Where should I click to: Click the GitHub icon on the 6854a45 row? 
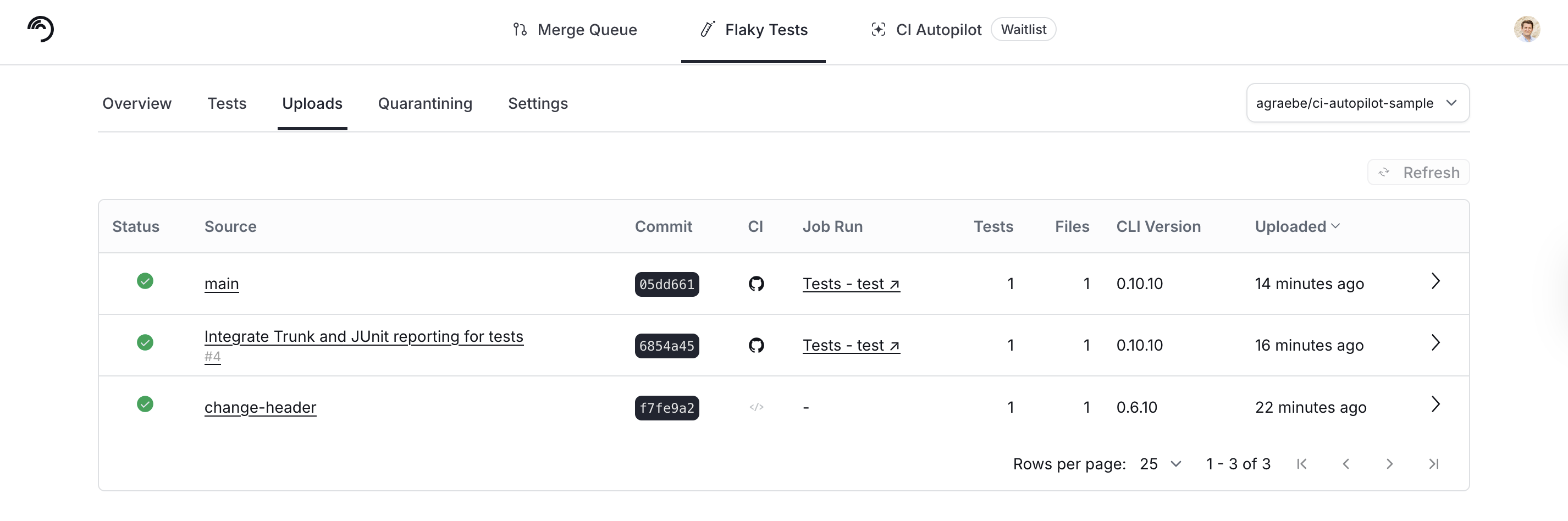point(756,345)
